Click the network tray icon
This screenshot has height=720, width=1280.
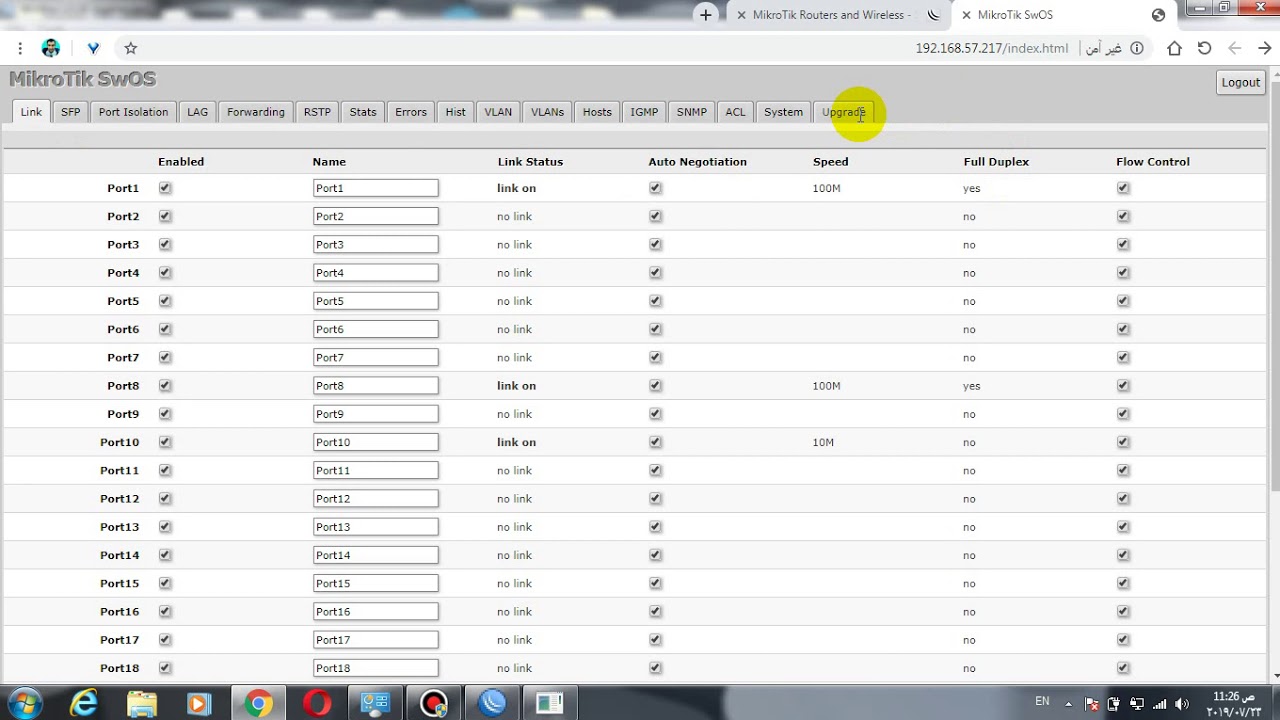pos(1160,704)
